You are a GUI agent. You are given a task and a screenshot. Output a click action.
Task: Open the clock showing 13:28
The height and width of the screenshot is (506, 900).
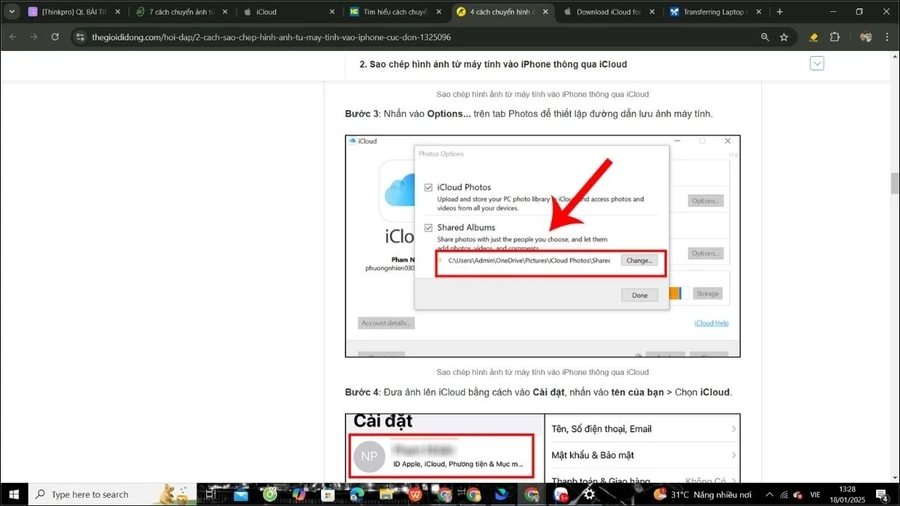(847, 494)
